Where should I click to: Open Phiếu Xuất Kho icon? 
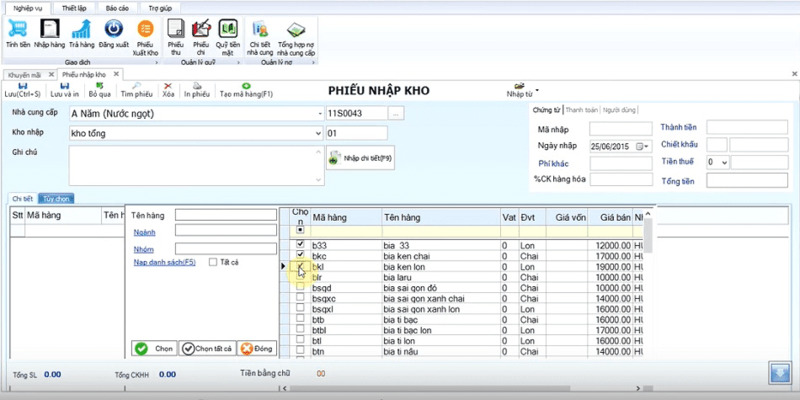click(x=145, y=29)
